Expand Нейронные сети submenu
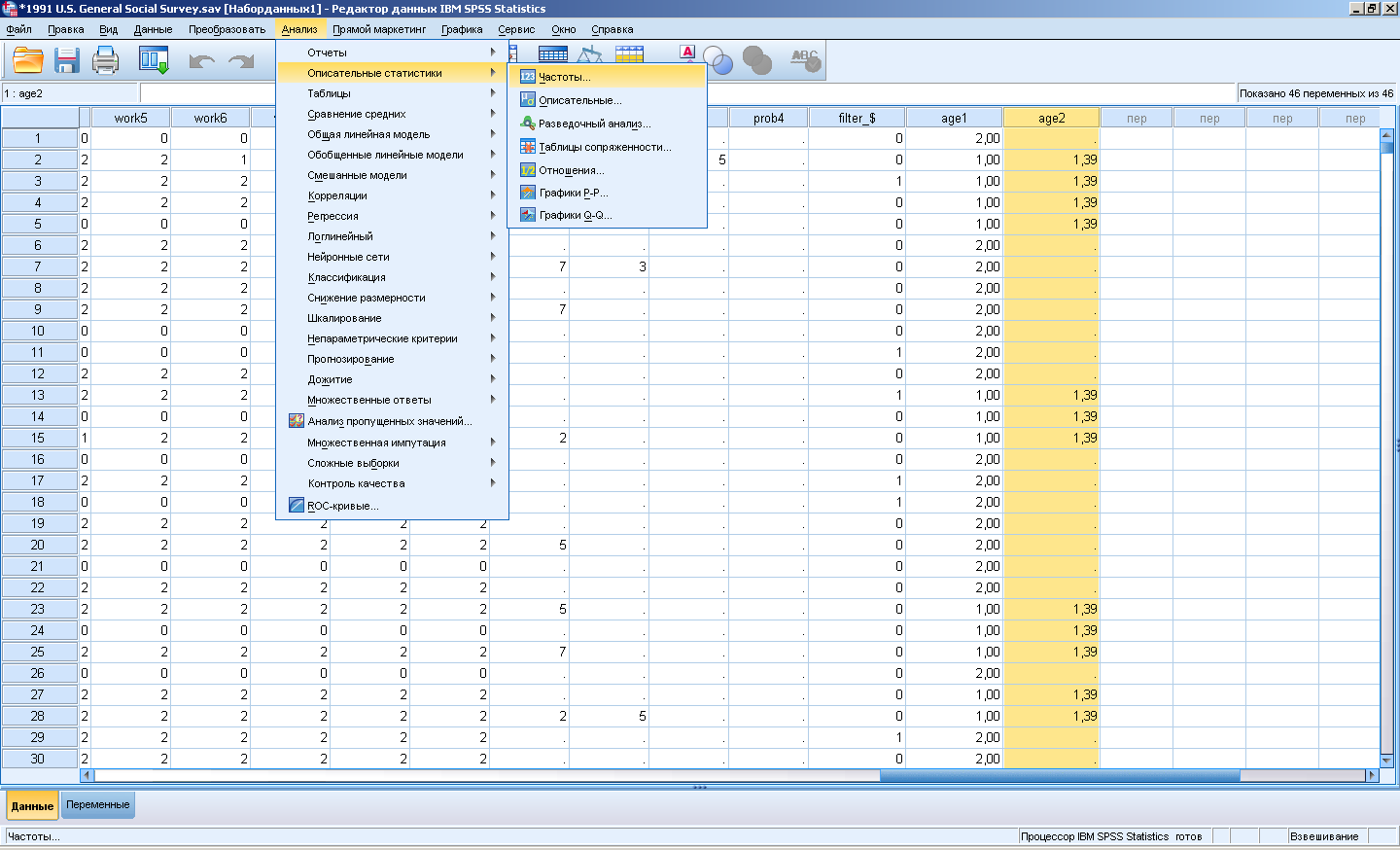 point(392,257)
